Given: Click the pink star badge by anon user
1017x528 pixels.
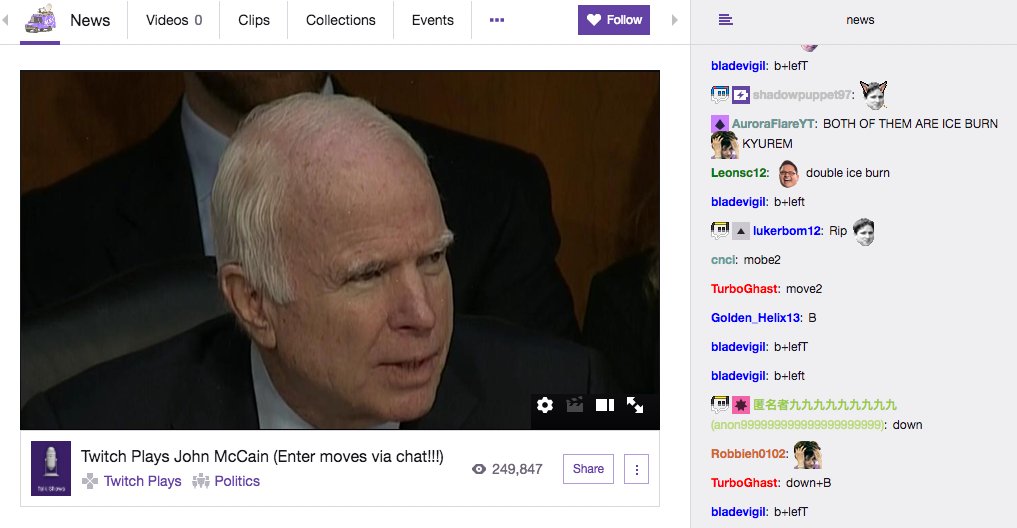Looking at the screenshot, I should click(x=741, y=405).
